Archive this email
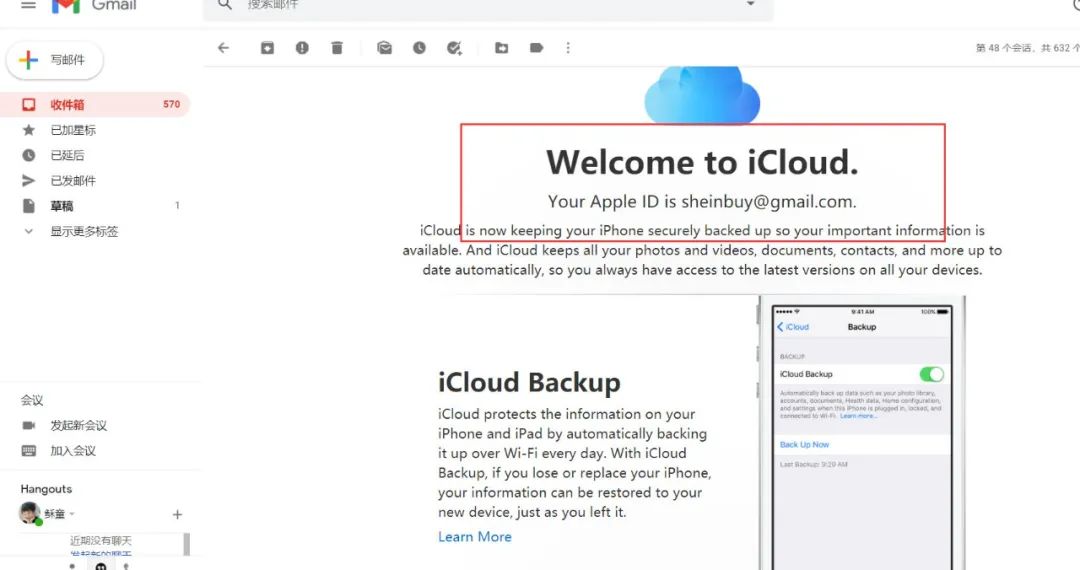The image size is (1080, 570). 267,48
